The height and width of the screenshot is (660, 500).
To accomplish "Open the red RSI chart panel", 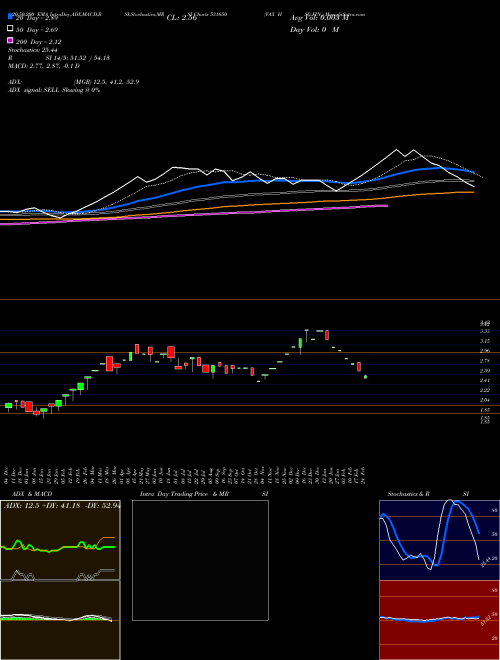I will [439, 620].
